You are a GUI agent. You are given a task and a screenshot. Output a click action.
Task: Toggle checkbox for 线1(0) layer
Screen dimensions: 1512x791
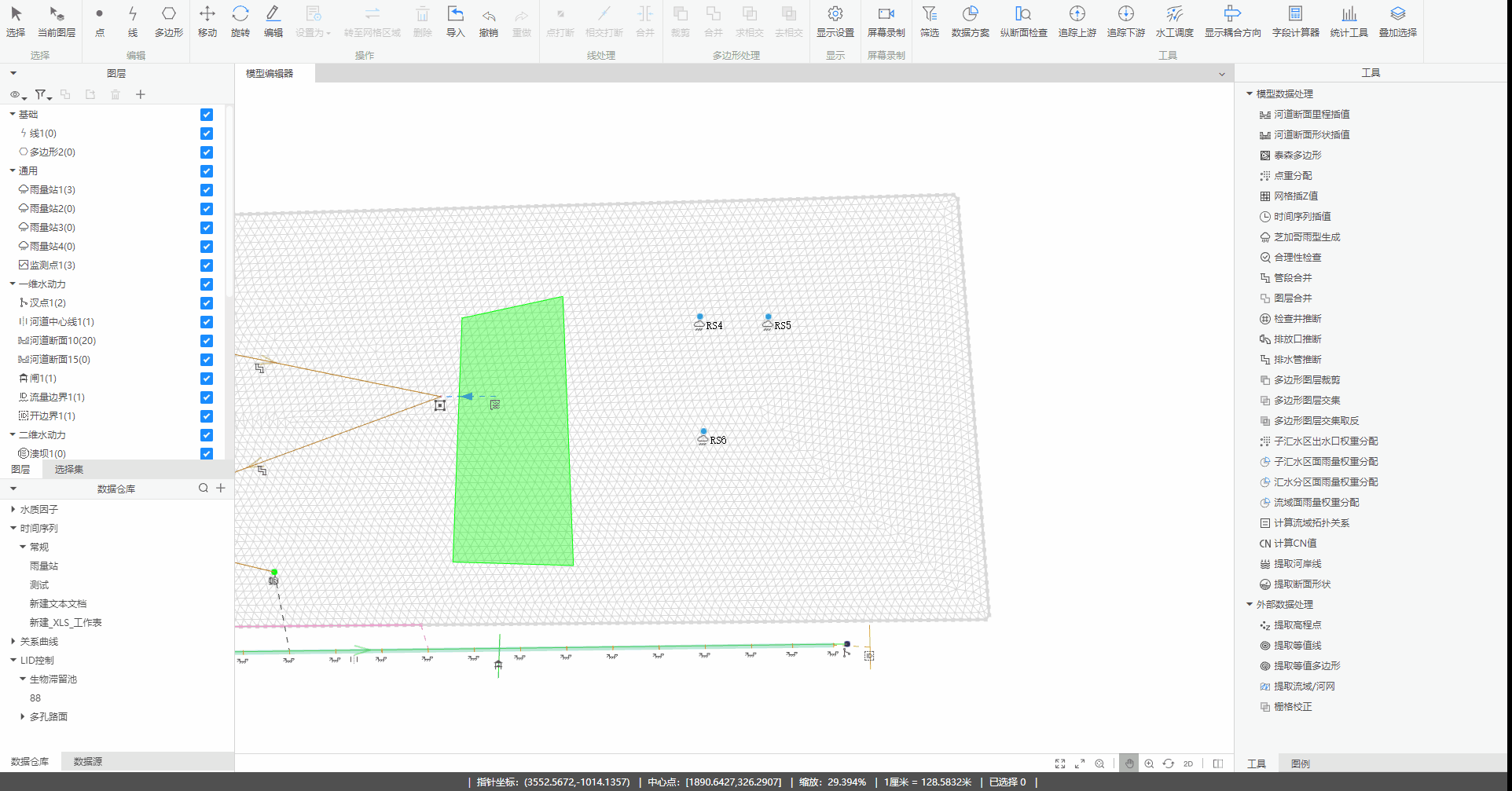[x=207, y=134]
